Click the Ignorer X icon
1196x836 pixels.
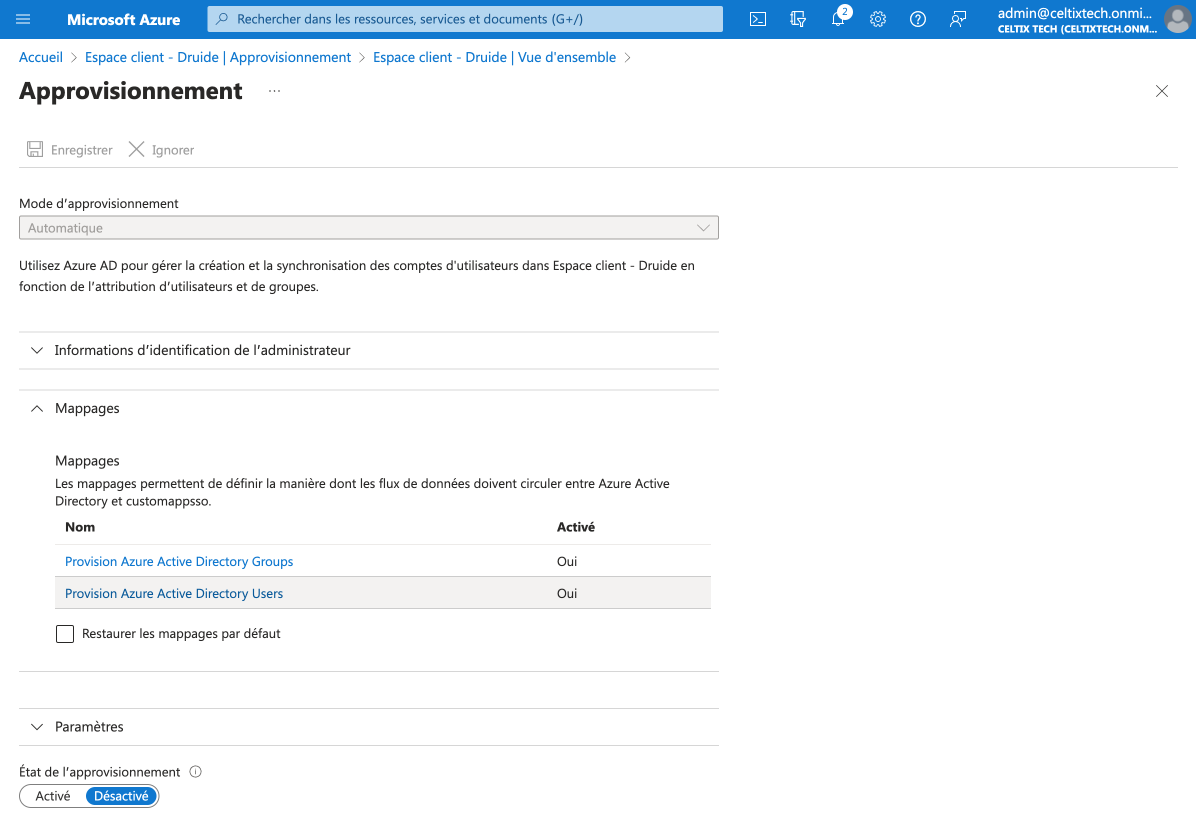137,150
